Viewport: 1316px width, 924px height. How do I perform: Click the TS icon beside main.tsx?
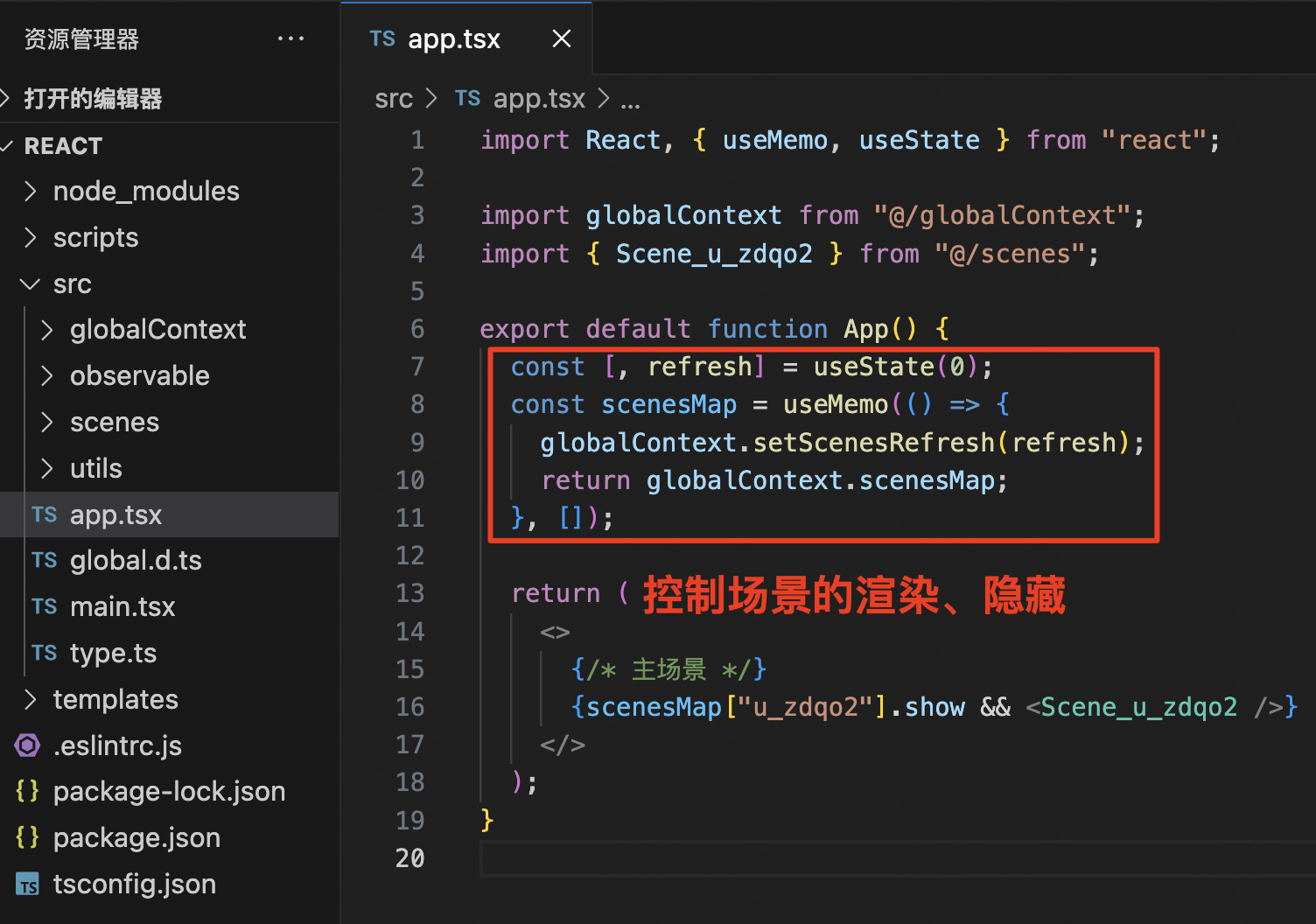pos(45,607)
